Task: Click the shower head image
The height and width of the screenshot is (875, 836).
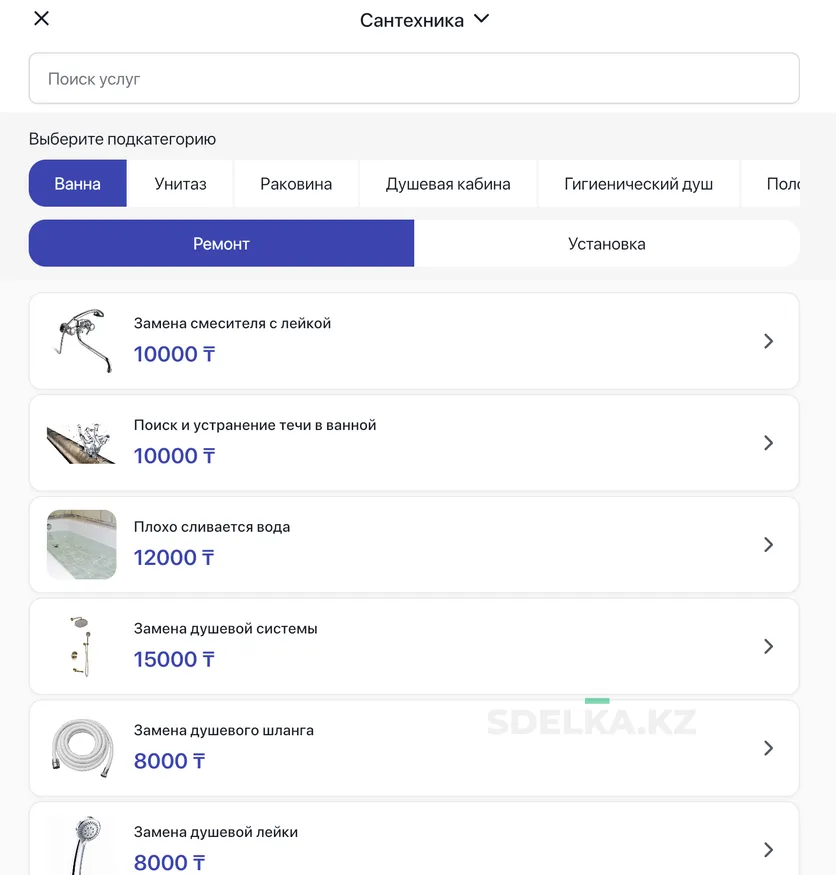Action: pos(82,847)
